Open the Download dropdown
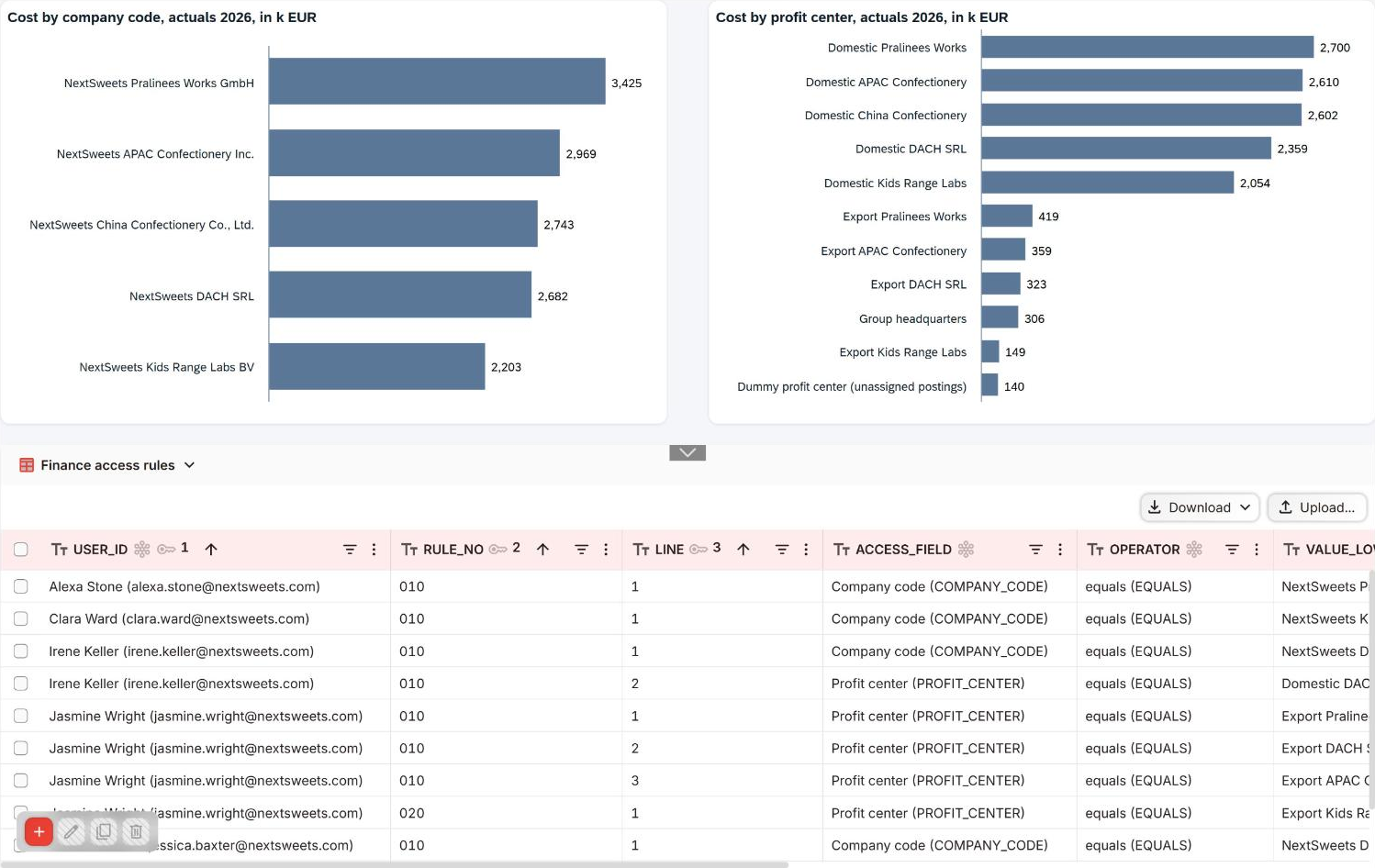 coord(1200,507)
